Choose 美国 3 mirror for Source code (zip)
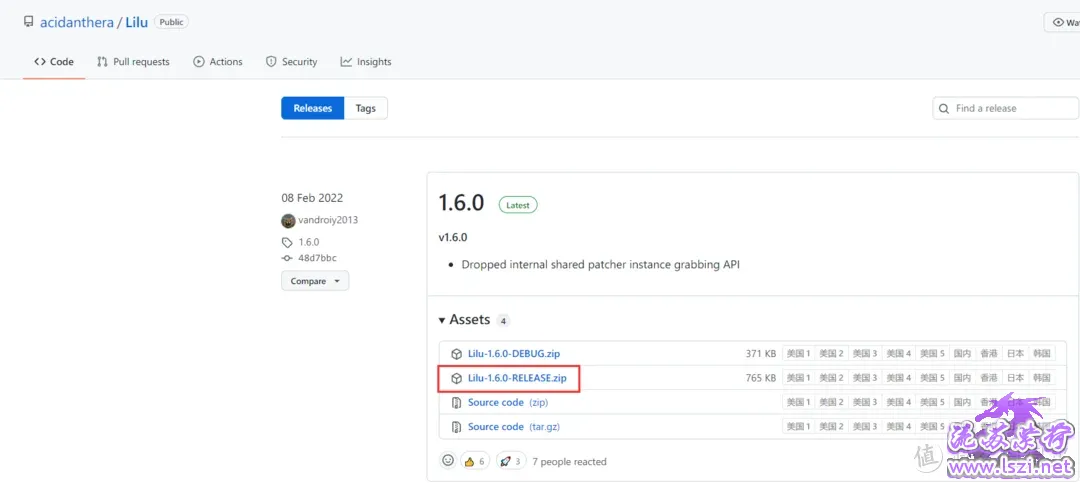 point(865,402)
